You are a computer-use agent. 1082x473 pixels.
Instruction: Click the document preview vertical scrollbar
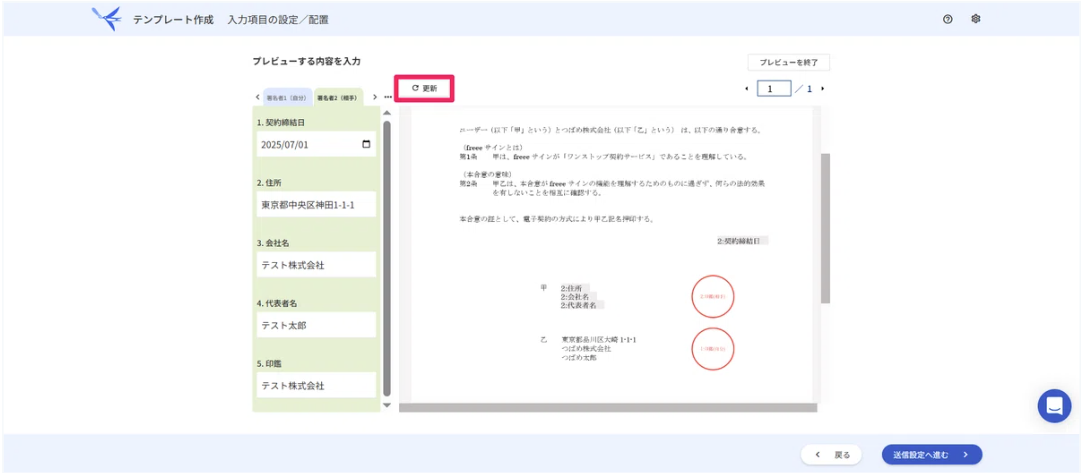(x=825, y=228)
